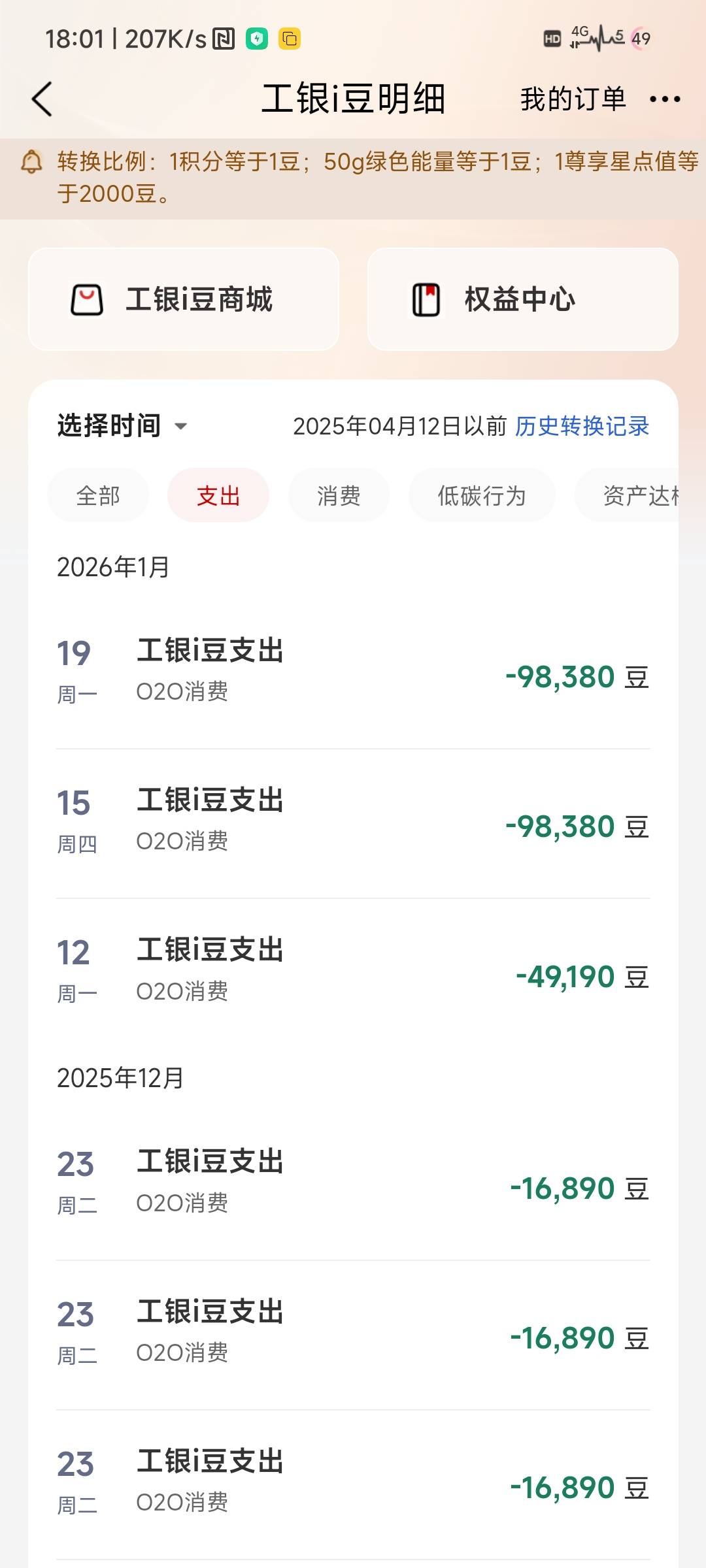Screen dimensions: 706x1568
Task: Open the January 19 -98,380 豆 record
Action: (353, 674)
